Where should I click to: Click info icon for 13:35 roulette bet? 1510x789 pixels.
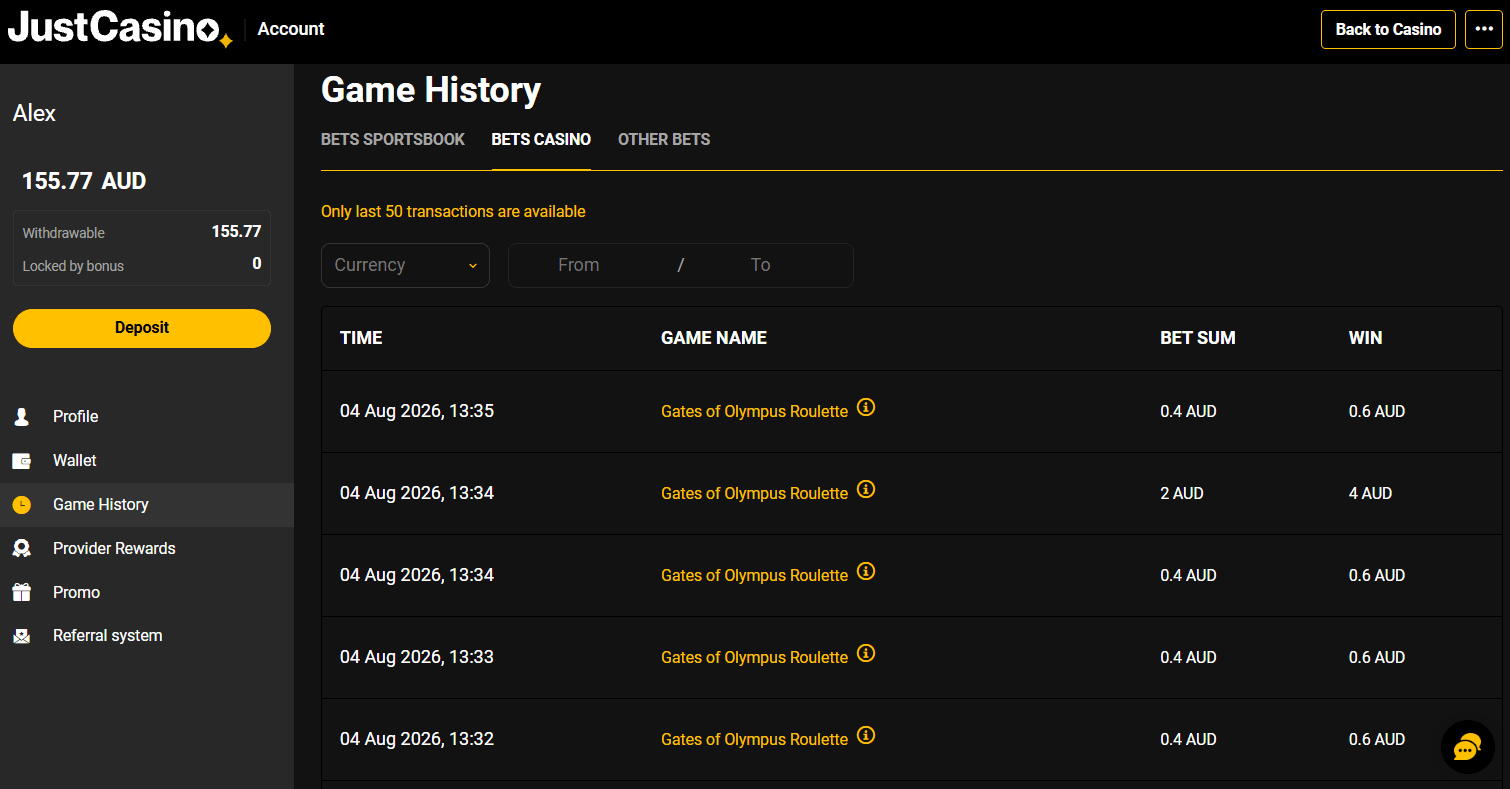pos(866,407)
